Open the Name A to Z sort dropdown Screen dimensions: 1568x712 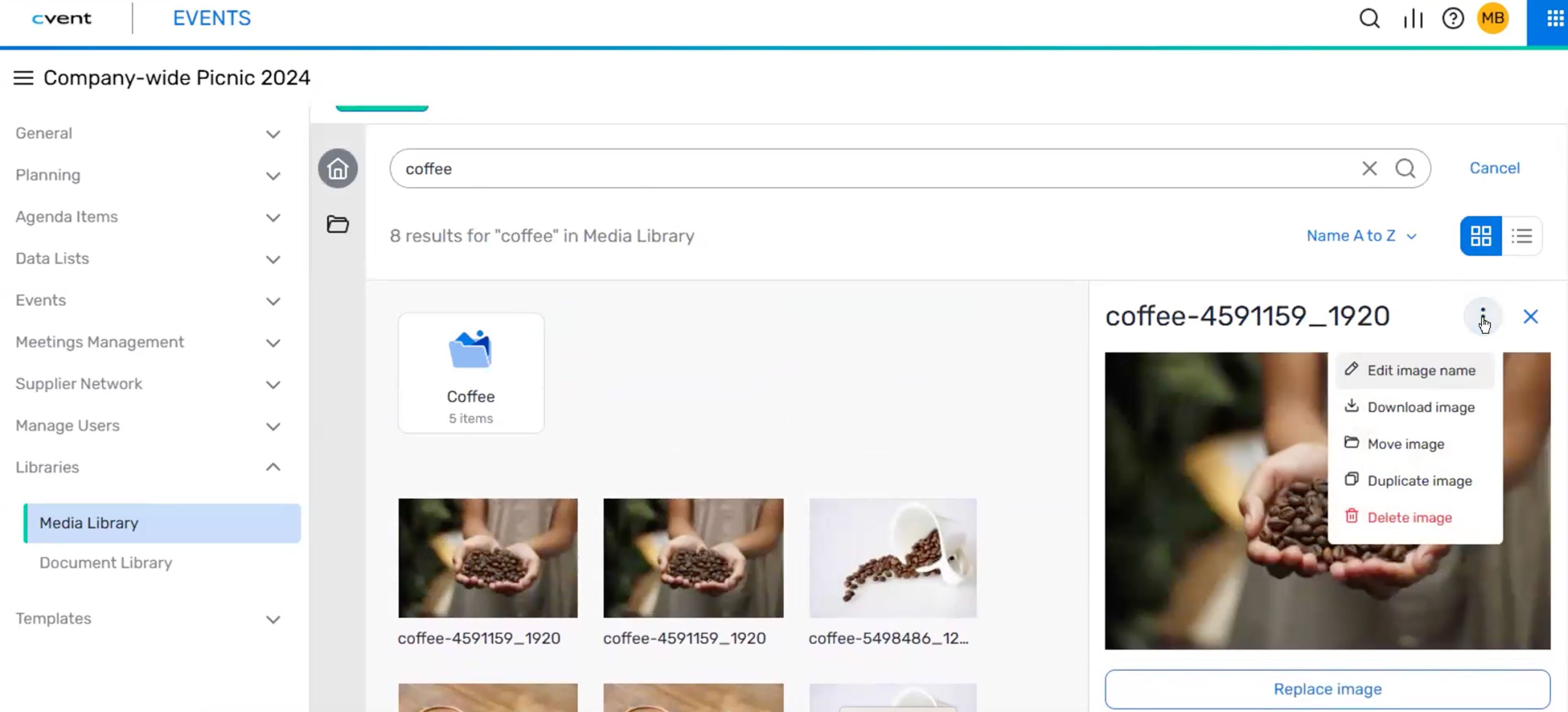click(1361, 235)
